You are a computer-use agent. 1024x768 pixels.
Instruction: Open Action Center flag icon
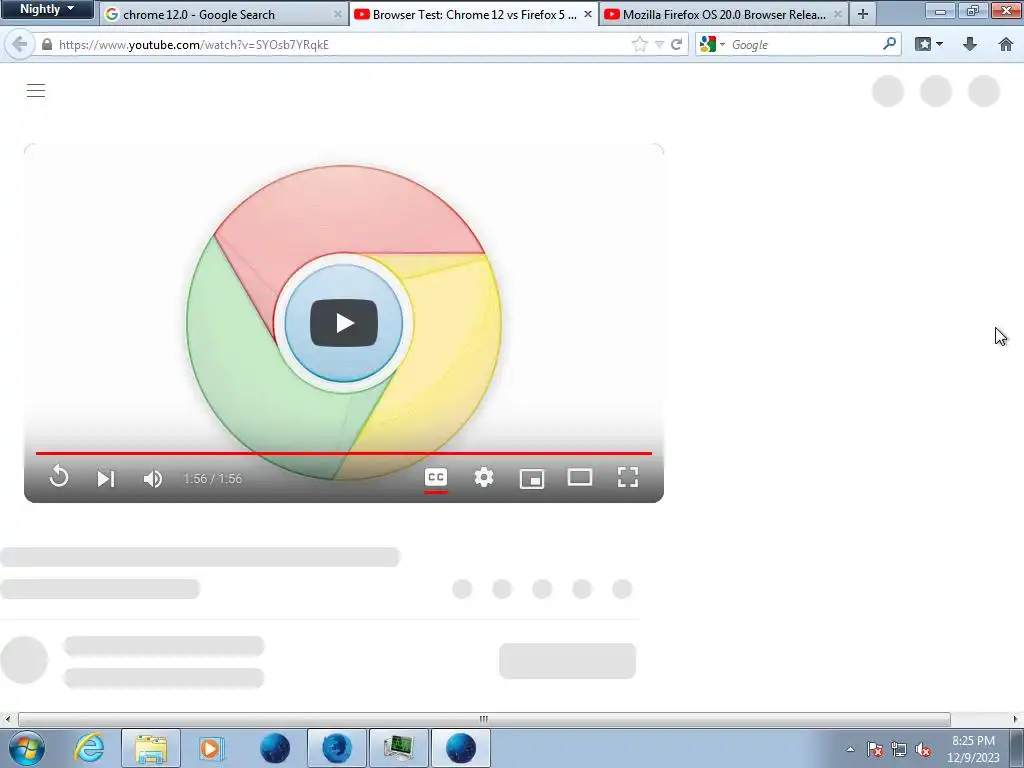[x=875, y=750]
